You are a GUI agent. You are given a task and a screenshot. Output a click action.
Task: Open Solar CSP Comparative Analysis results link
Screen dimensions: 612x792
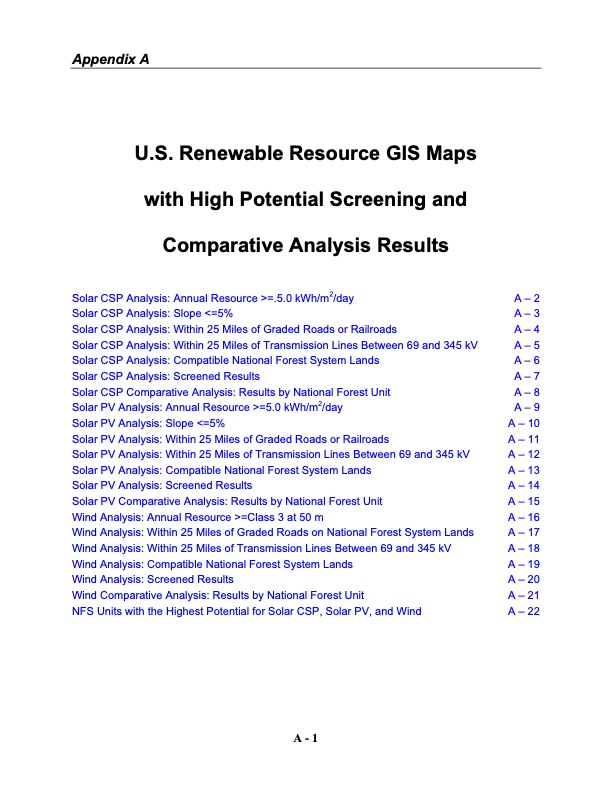(231, 392)
